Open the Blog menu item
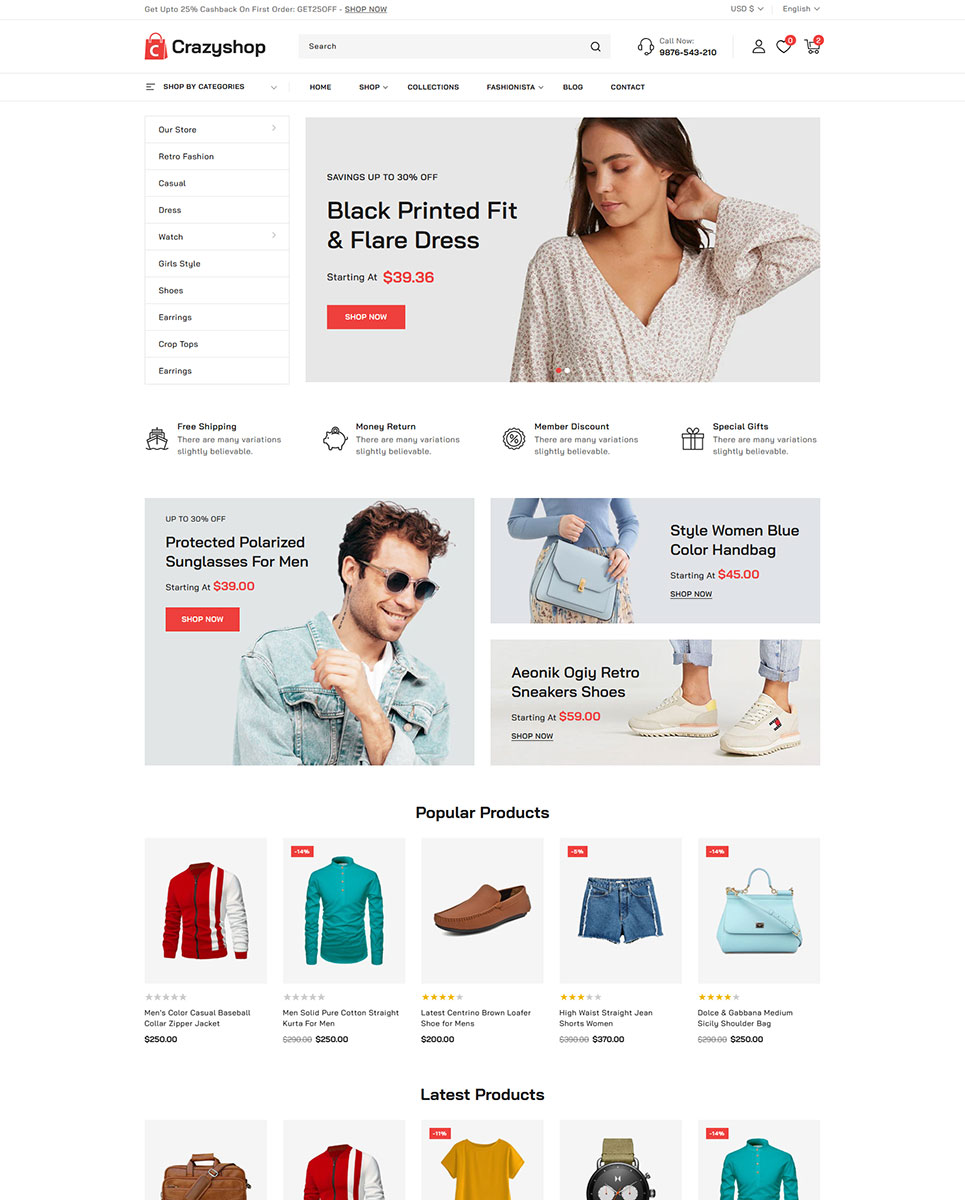 [573, 87]
